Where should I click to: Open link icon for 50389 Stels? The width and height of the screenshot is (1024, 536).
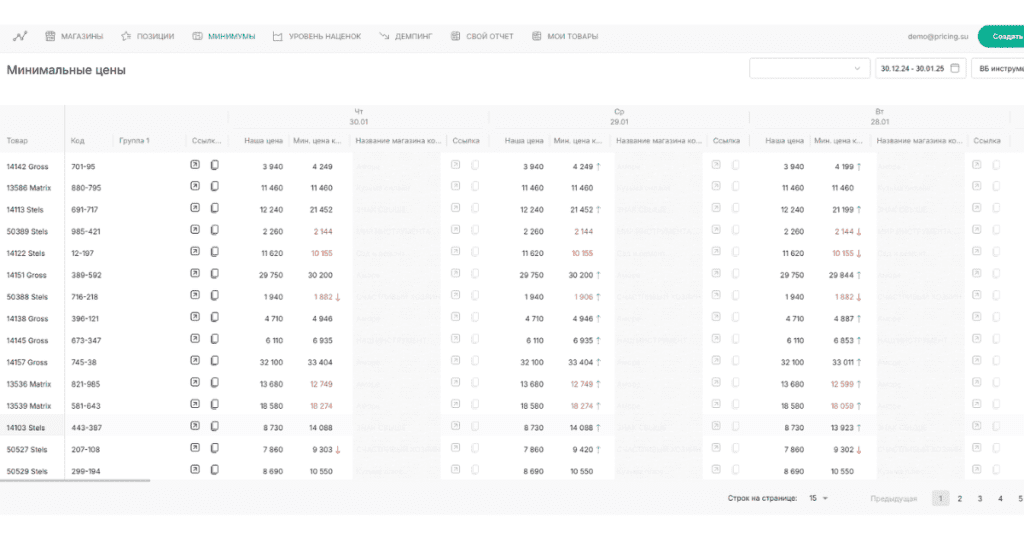point(195,230)
